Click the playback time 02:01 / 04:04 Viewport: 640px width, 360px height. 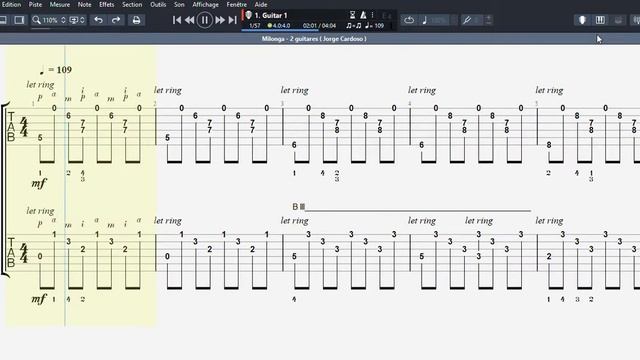[319, 26]
